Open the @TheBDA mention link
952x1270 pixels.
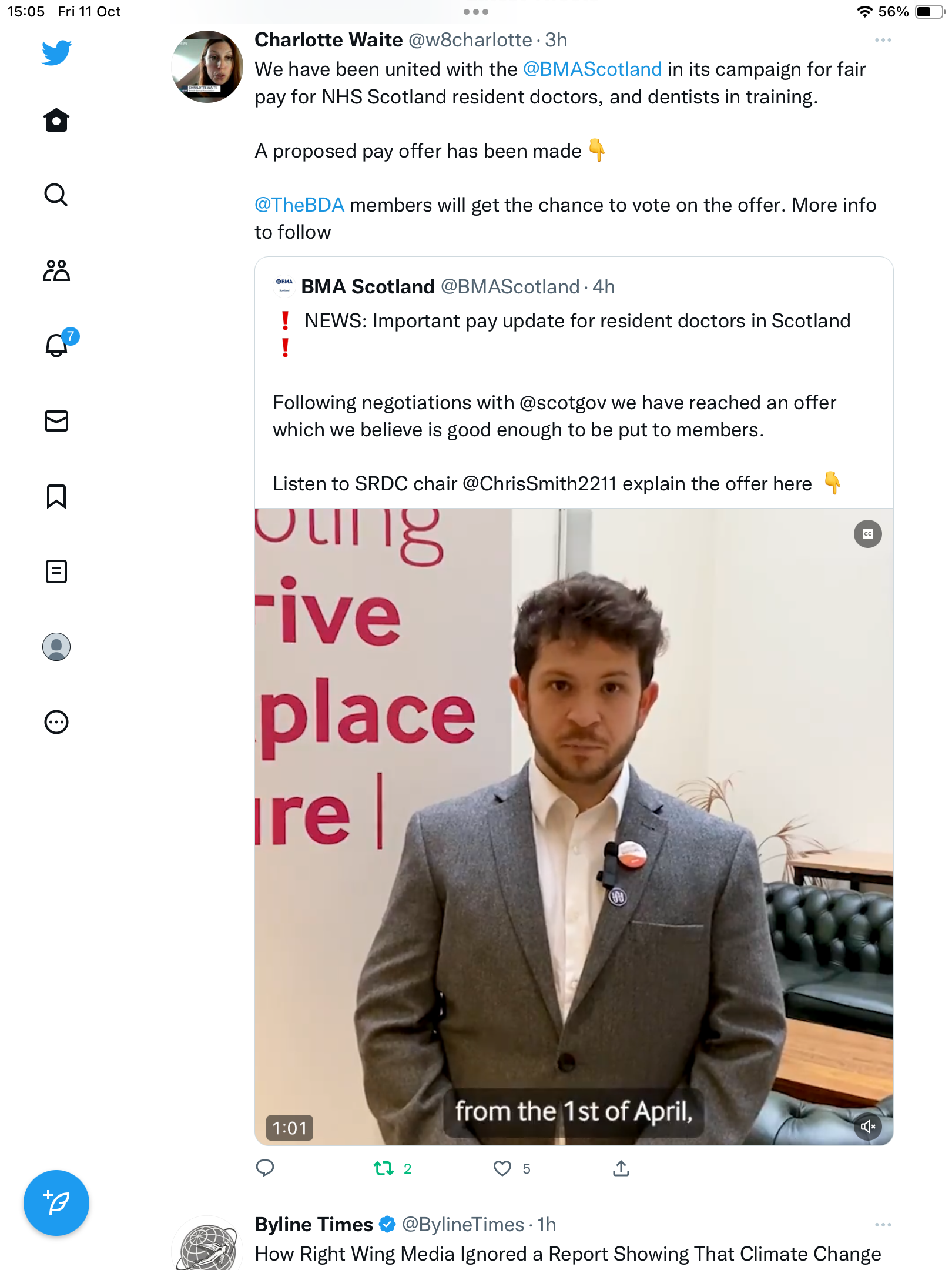pyautogui.click(x=299, y=205)
